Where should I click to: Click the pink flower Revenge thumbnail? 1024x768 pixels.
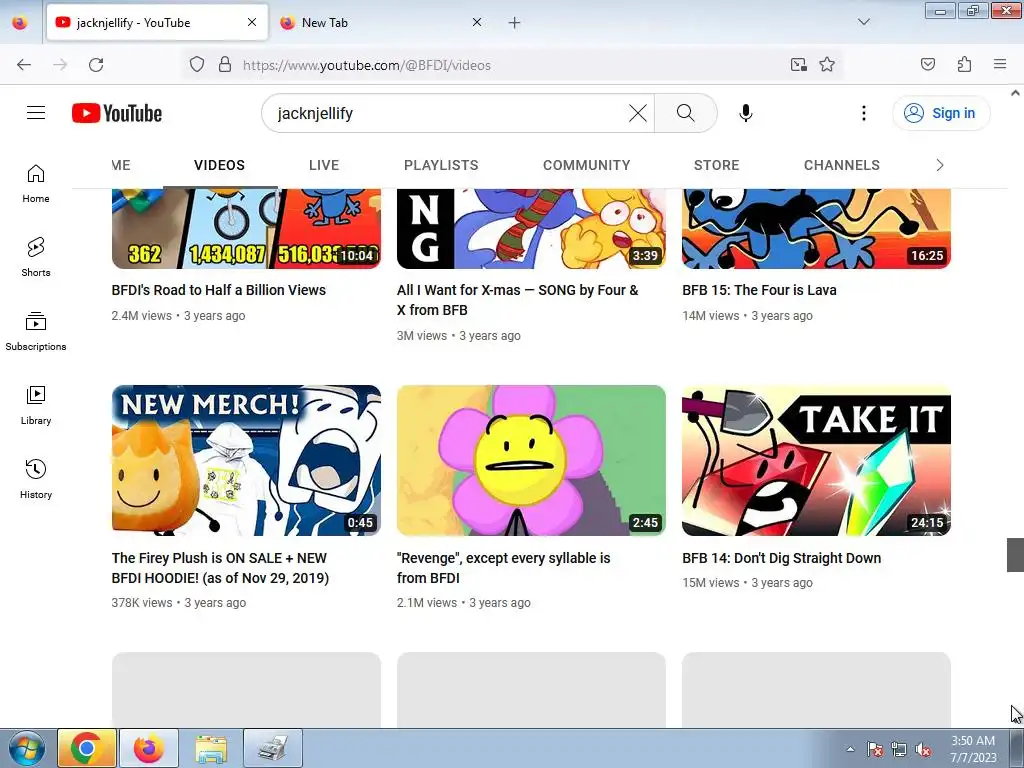531,460
